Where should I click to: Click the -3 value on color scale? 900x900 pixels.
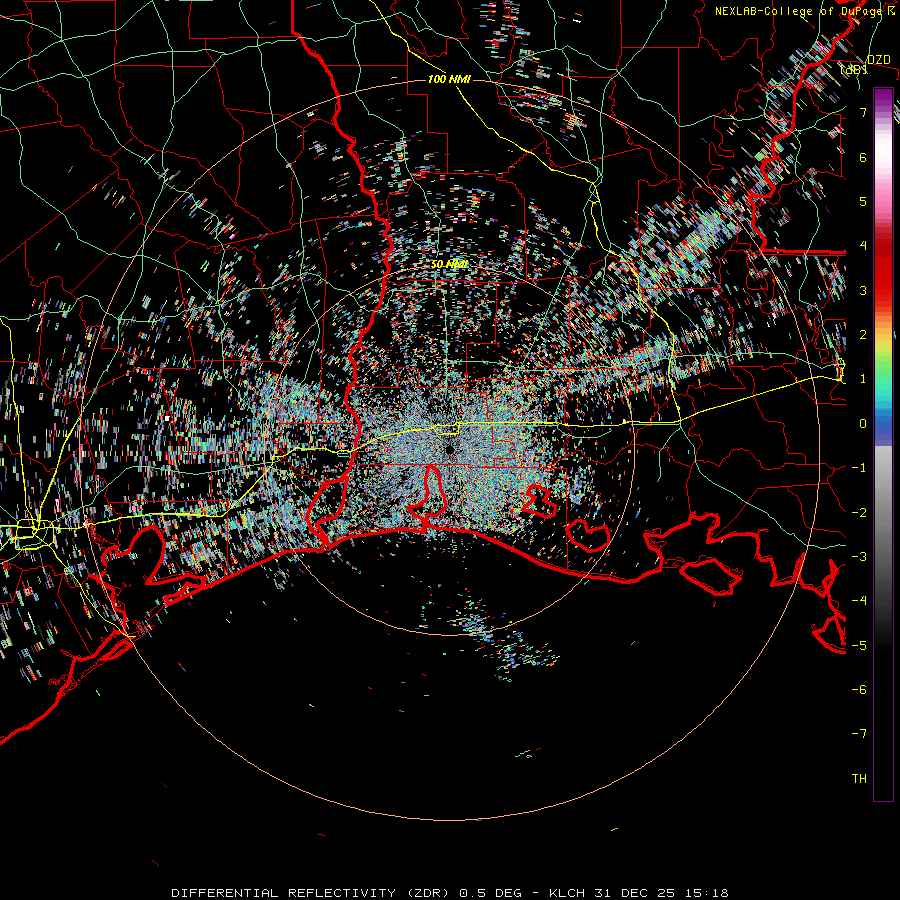pos(859,557)
